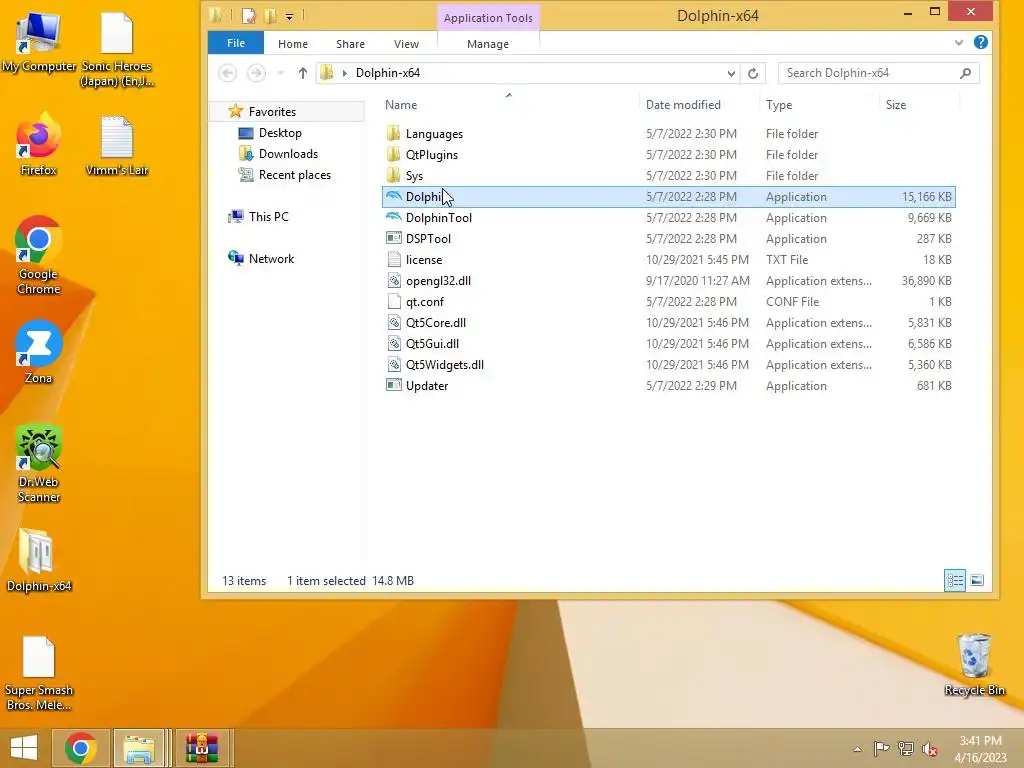Select the license text file
Image resolution: width=1024 pixels, height=768 pixels.
[669, 259]
